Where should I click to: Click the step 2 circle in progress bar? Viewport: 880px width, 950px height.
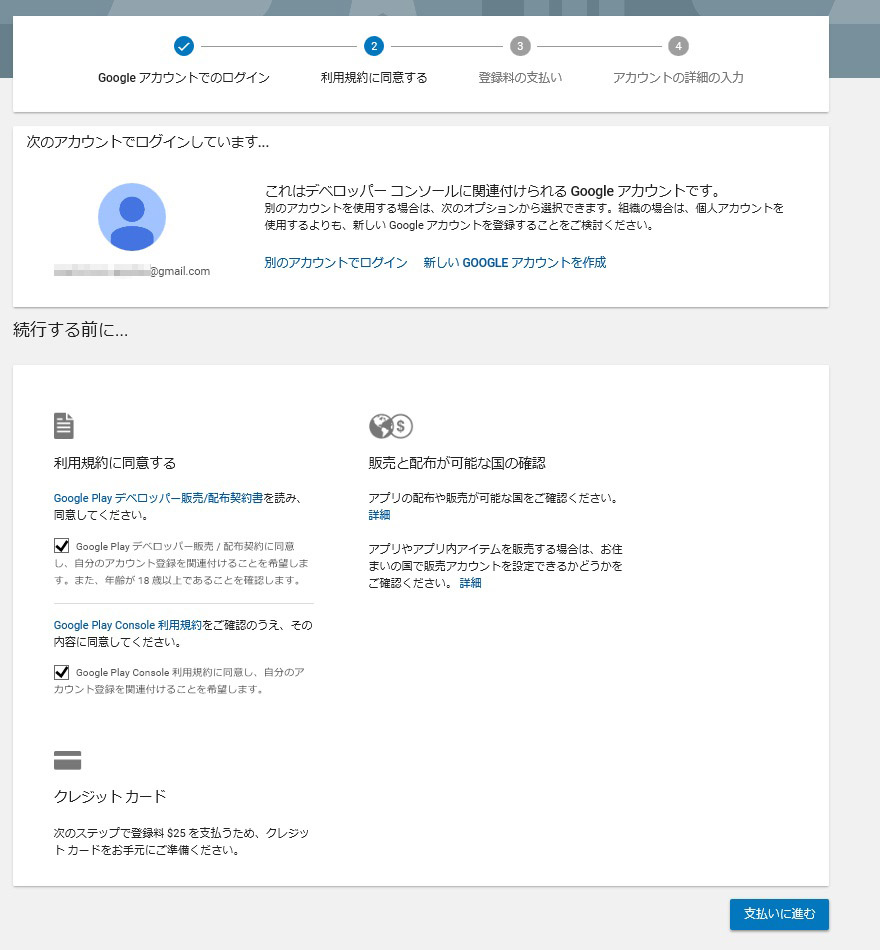coord(374,46)
